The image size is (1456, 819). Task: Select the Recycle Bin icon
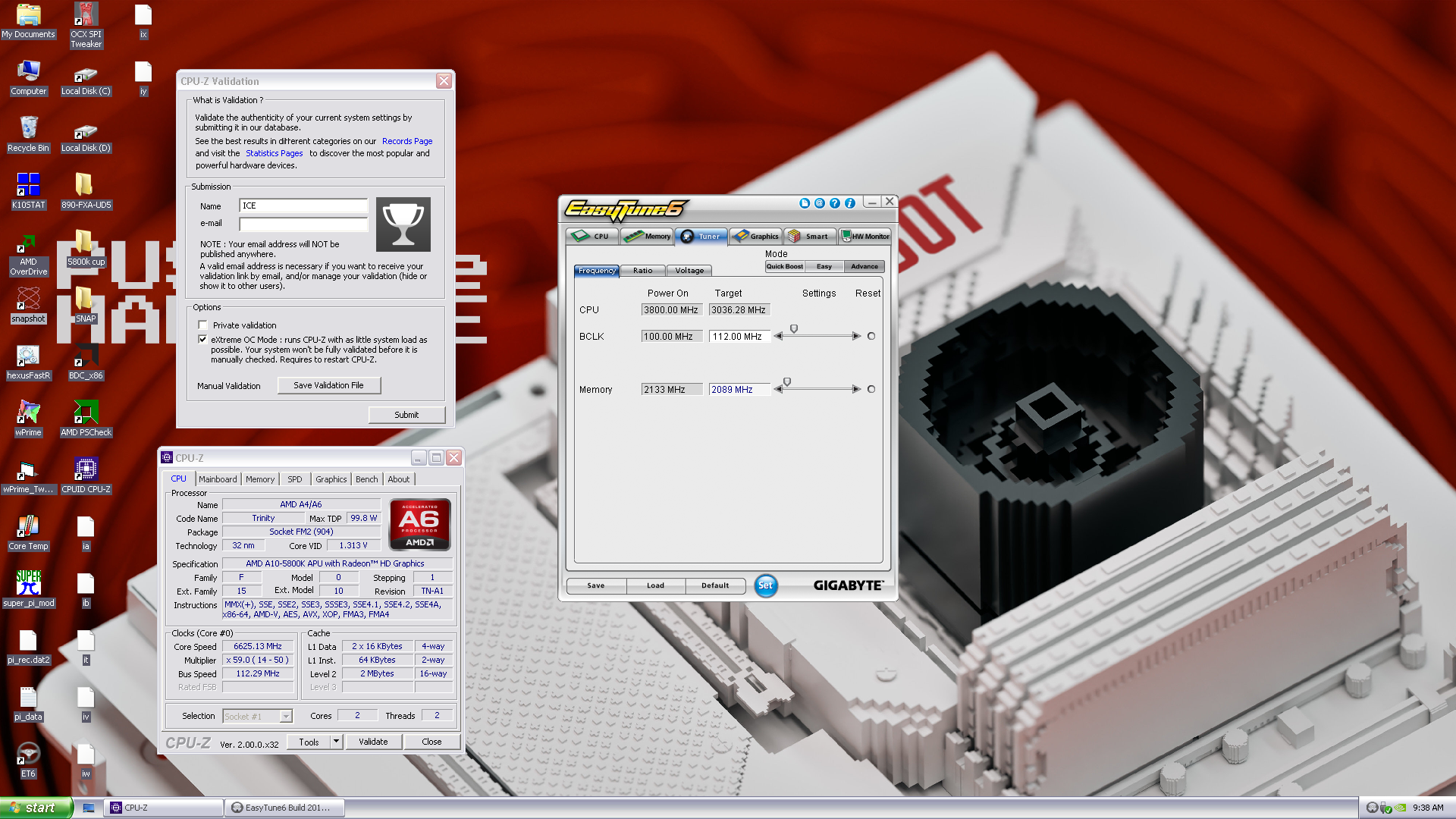[x=28, y=134]
